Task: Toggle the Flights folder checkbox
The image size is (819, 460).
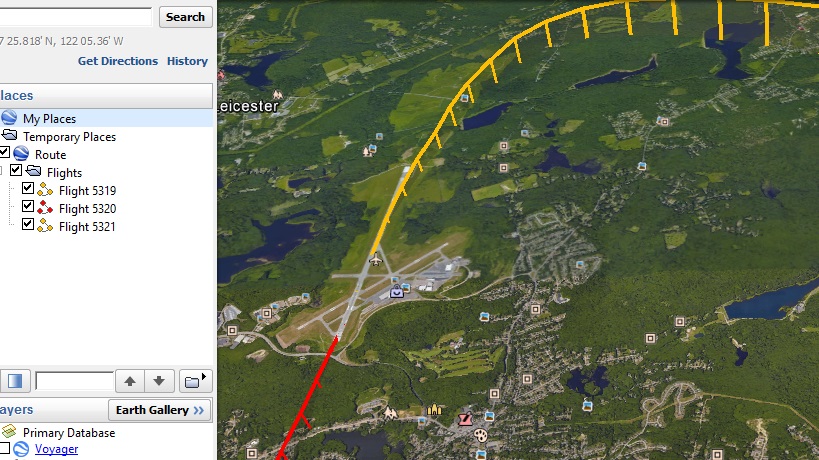Action: tap(16, 171)
